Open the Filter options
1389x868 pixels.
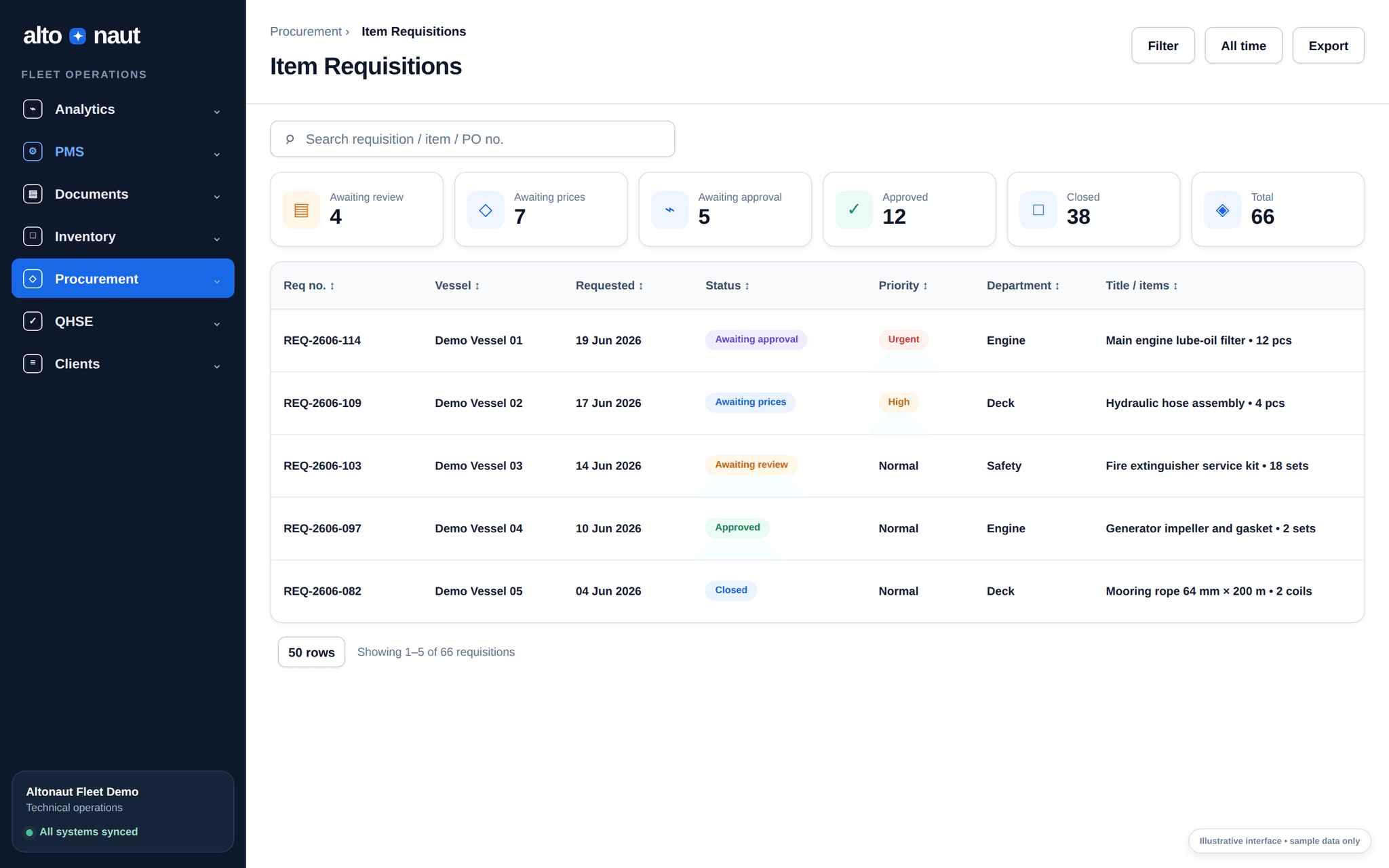pos(1162,45)
